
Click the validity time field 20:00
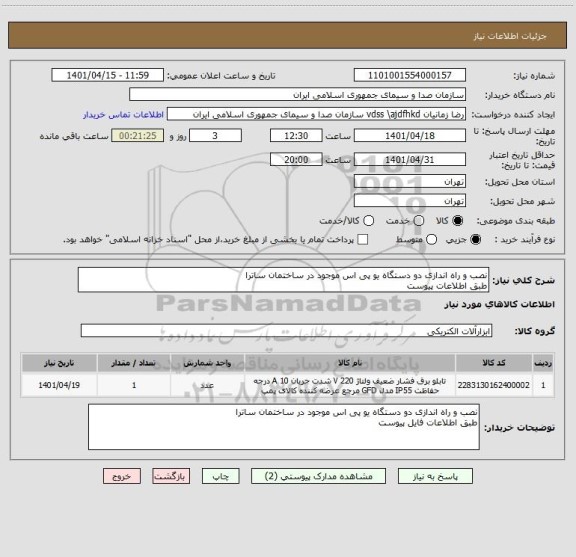click(296, 159)
